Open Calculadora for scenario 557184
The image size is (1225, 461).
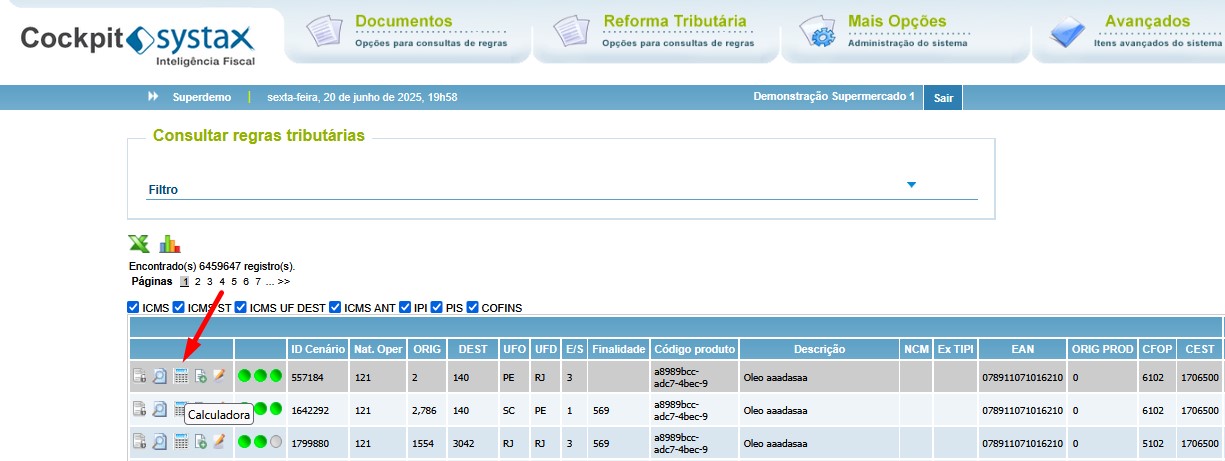pyautogui.click(x=181, y=376)
